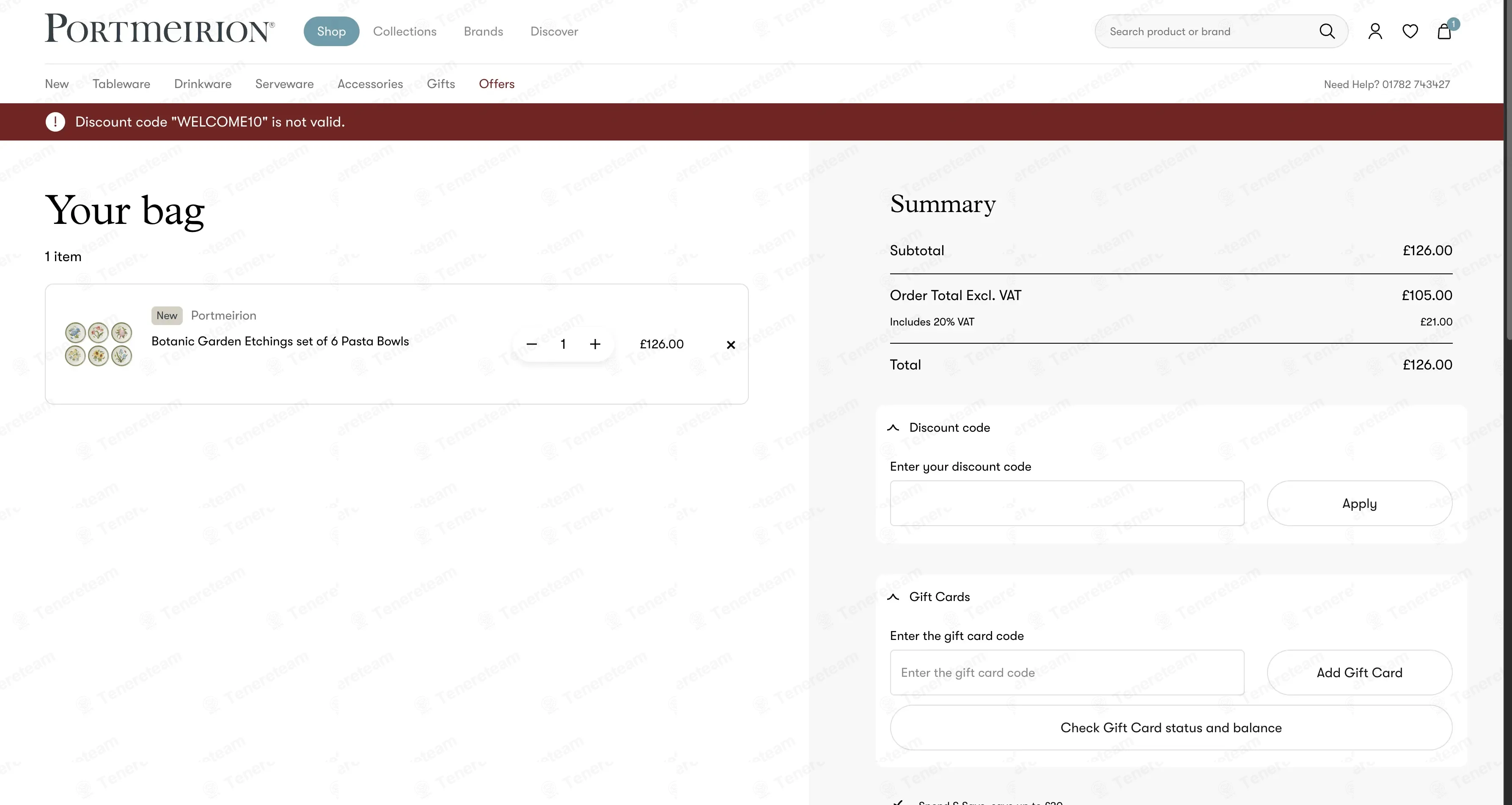Increase quantity with the plus icon

point(594,344)
